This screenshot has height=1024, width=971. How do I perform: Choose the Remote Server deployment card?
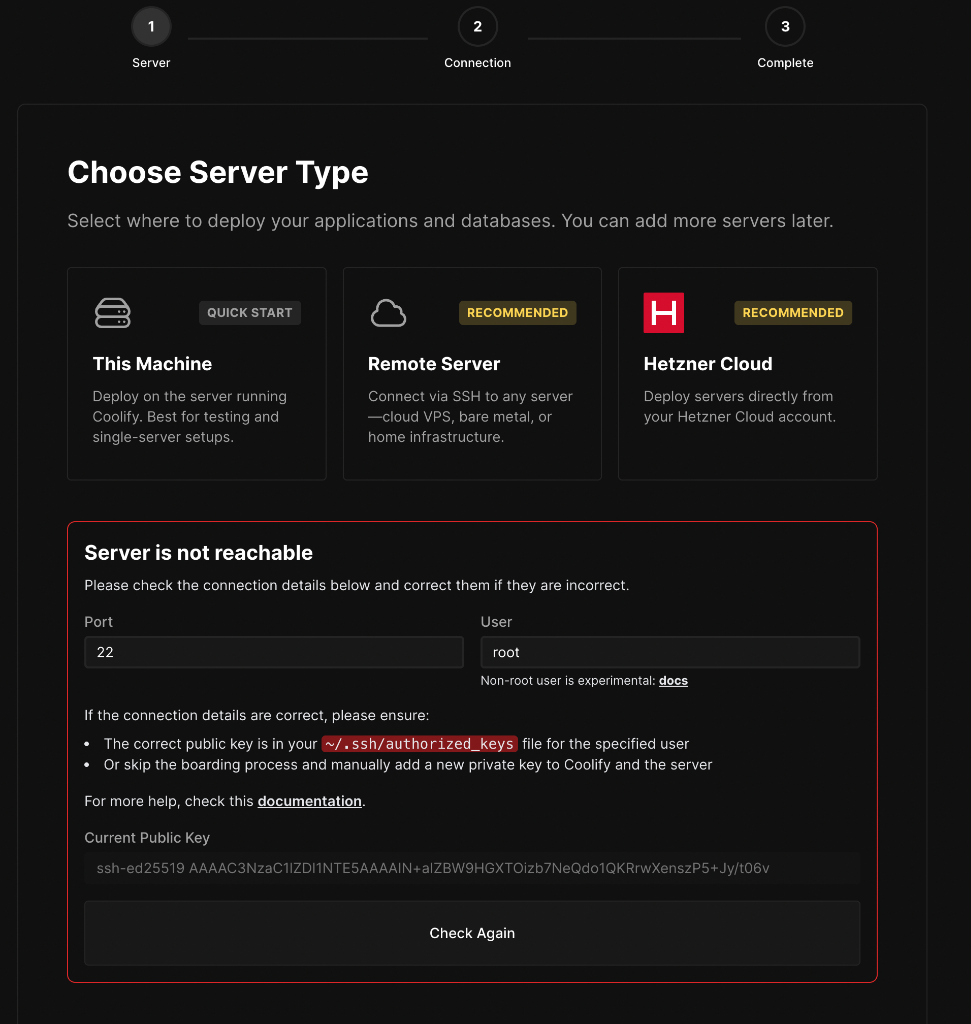pyautogui.click(x=471, y=373)
